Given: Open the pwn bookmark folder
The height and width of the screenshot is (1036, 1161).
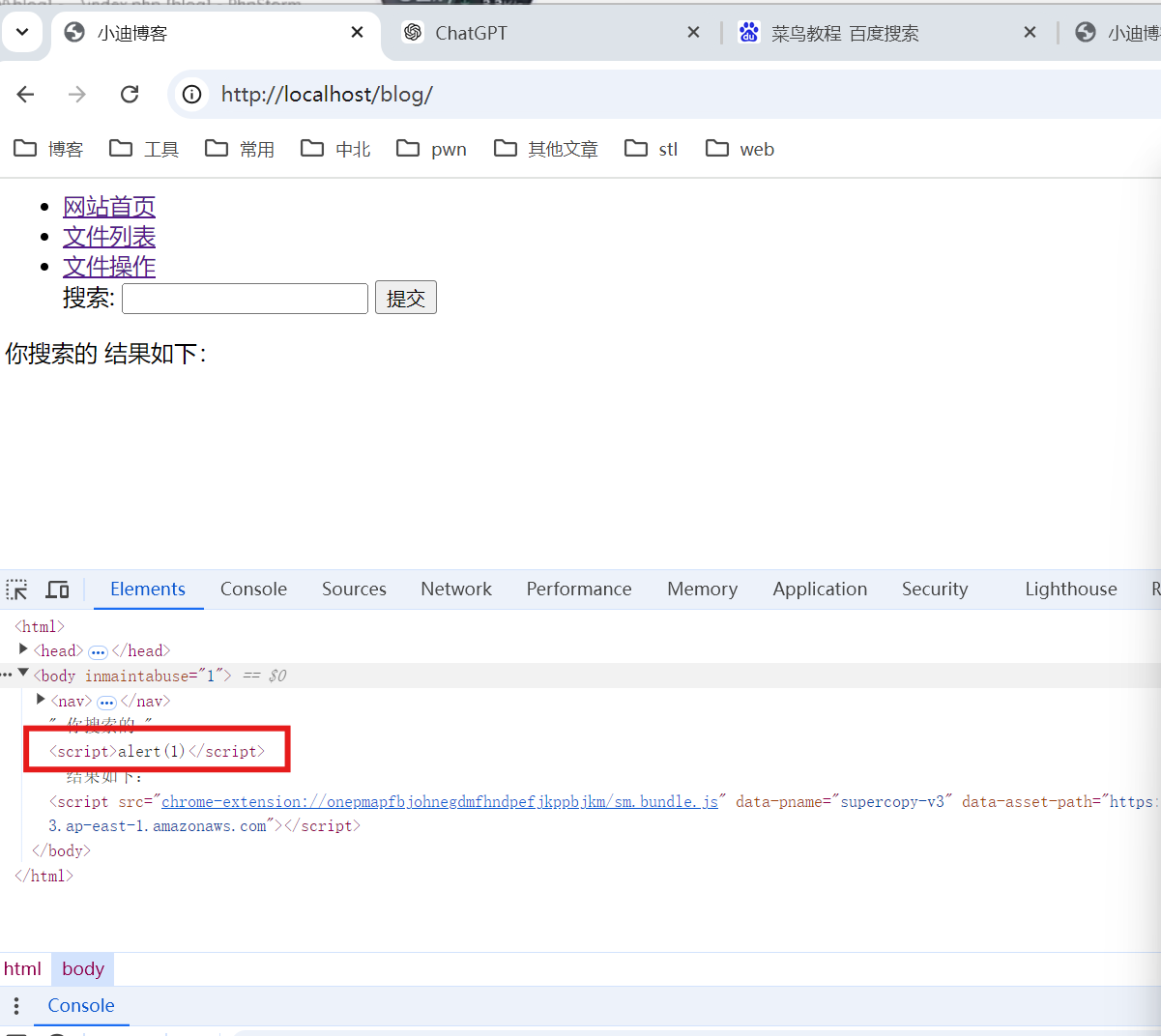Looking at the screenshot, I should [431, 149].
